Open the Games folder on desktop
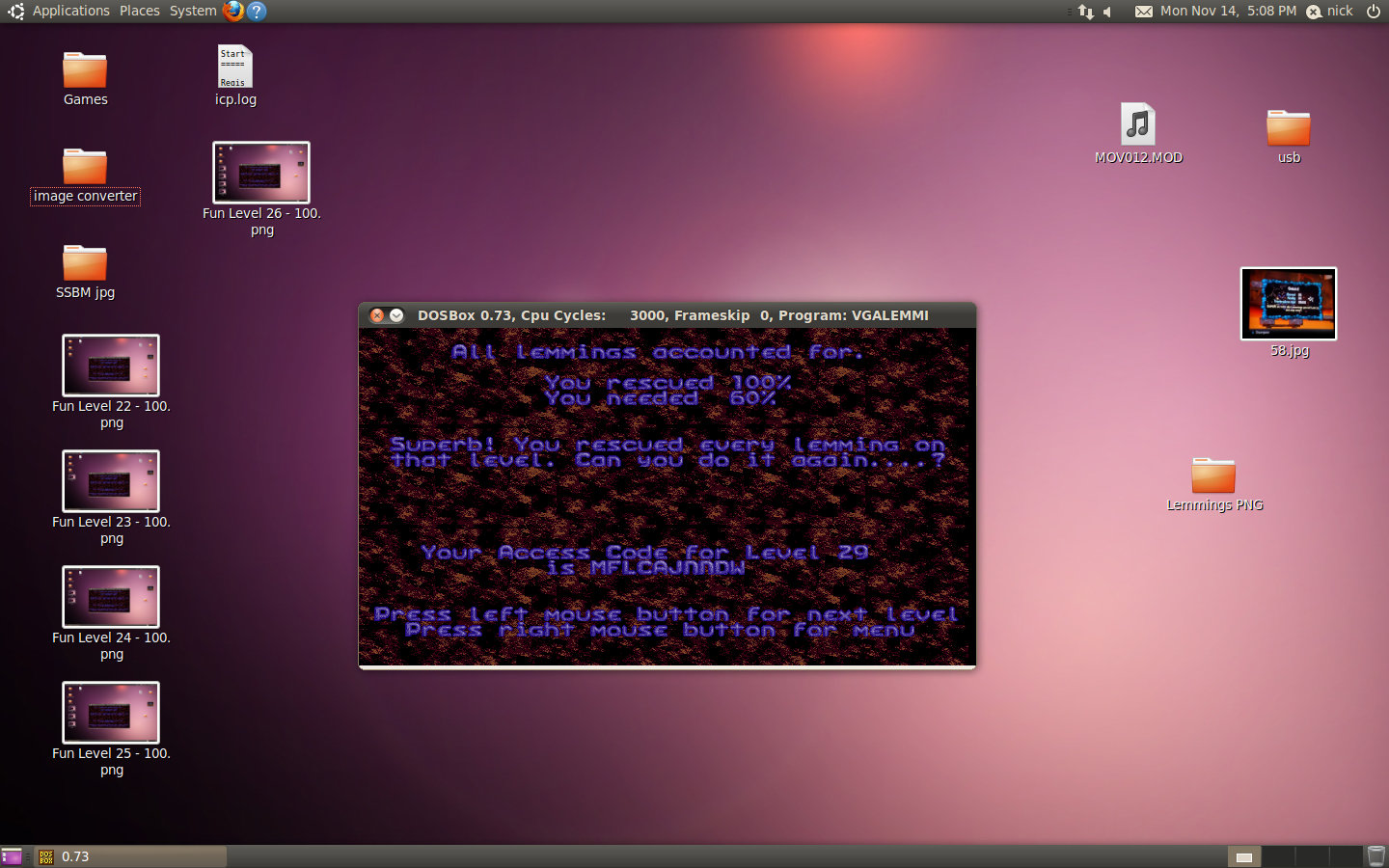This screenshot has height=868, width=1389. tap(85, 71)
